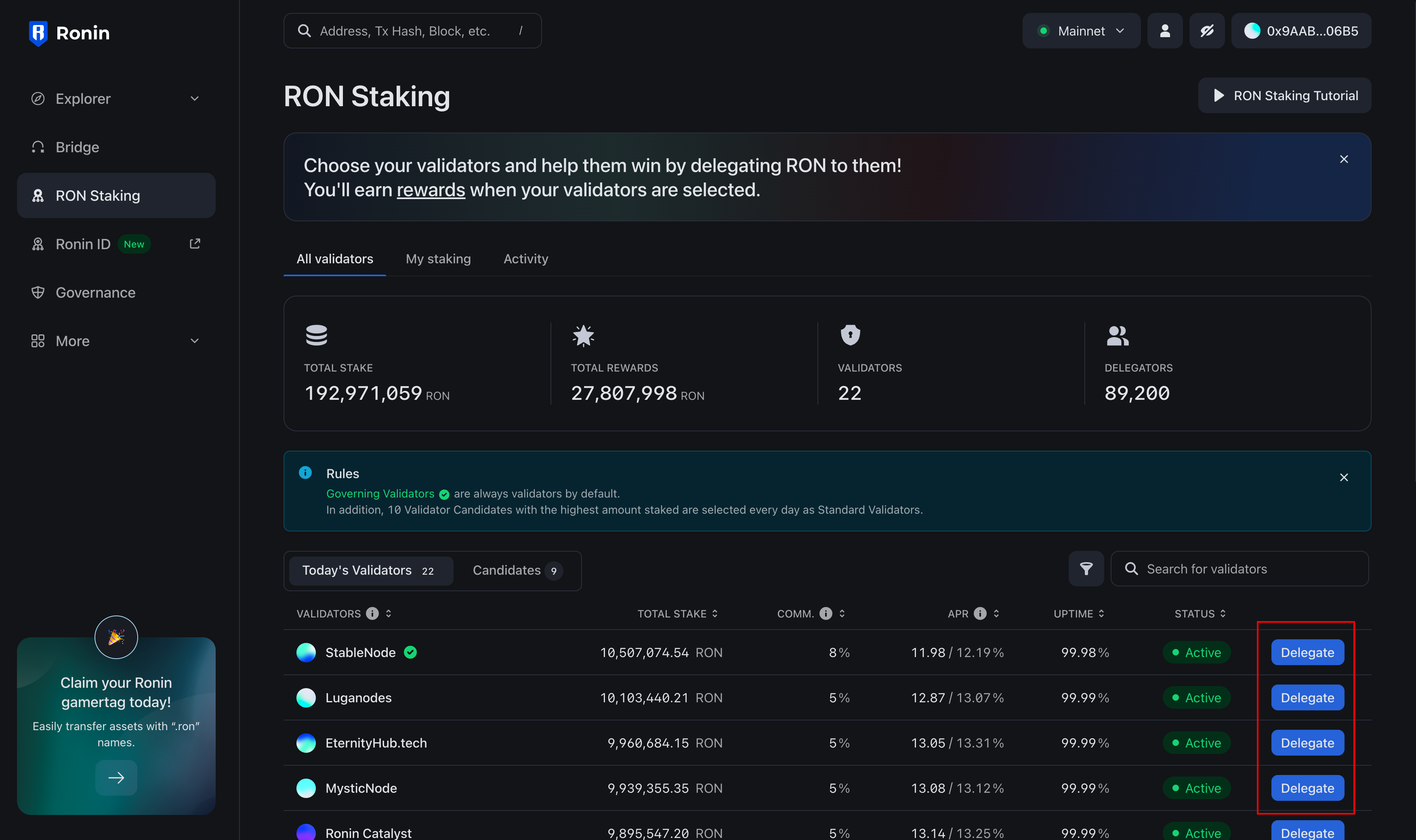Click the Rules info icon
Image resolution: width=1416 pixels, height=840 pixels.
click(x=305, y=472)
